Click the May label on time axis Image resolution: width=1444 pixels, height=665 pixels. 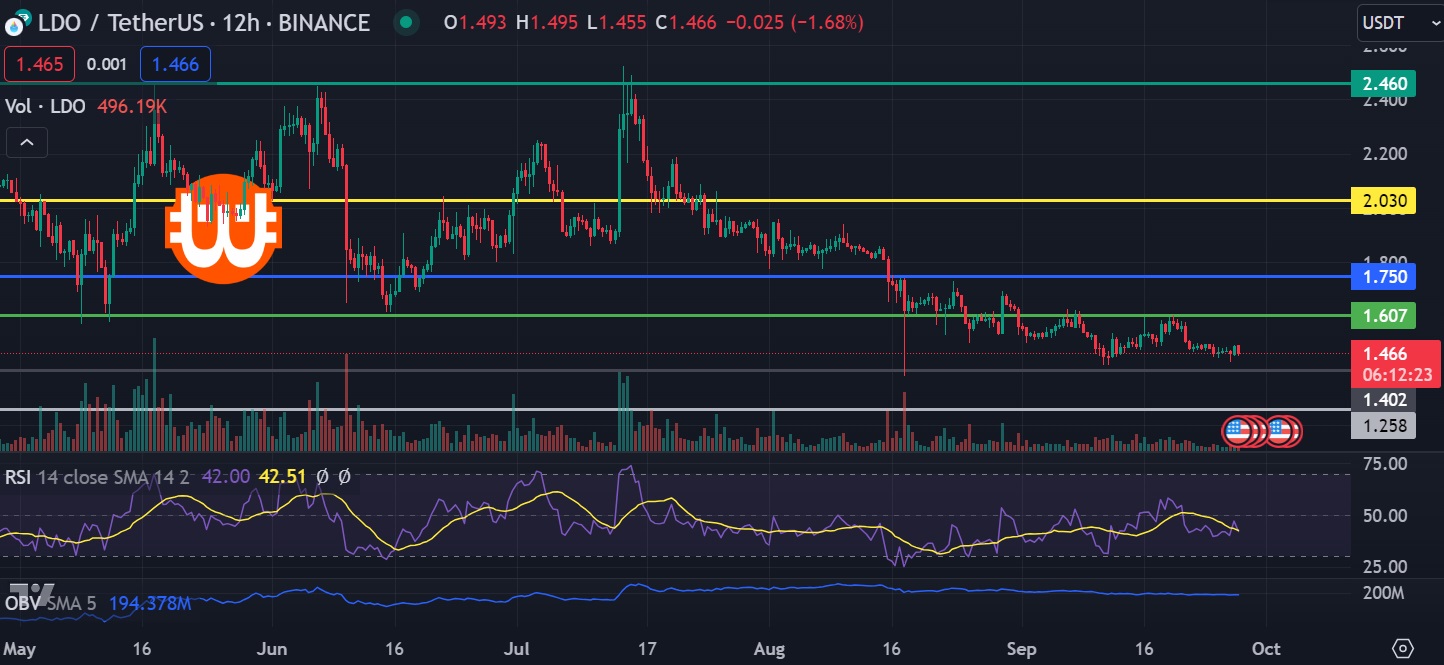tap(20, 648)
